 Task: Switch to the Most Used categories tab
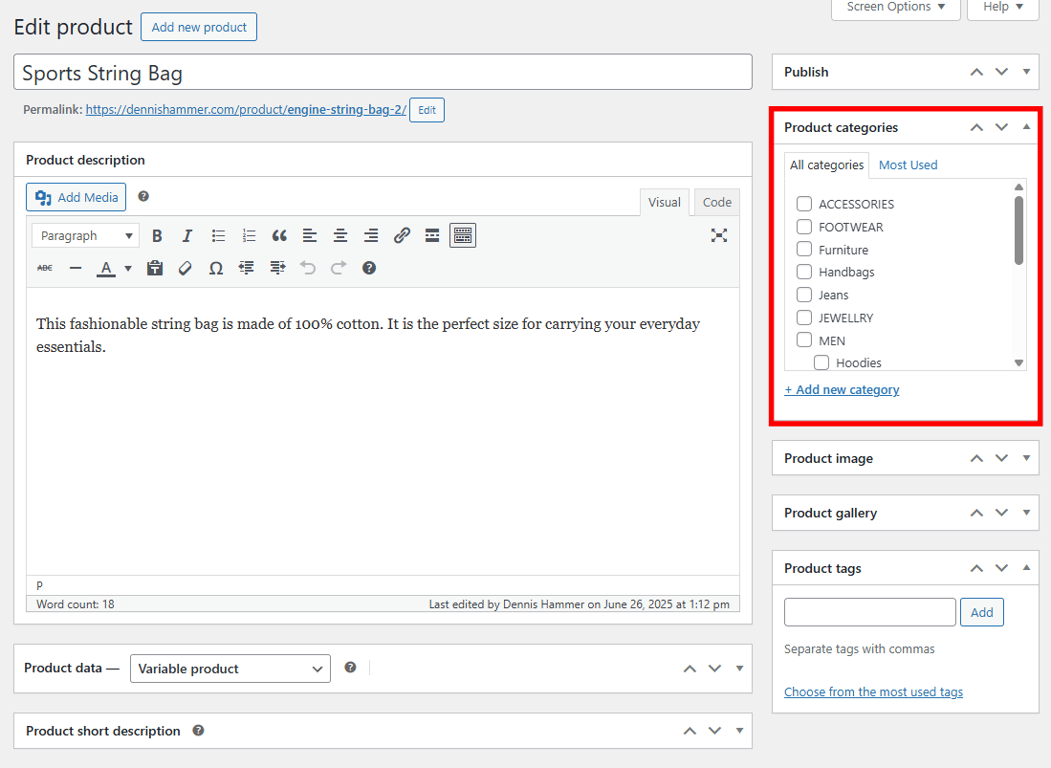[907, 164]
